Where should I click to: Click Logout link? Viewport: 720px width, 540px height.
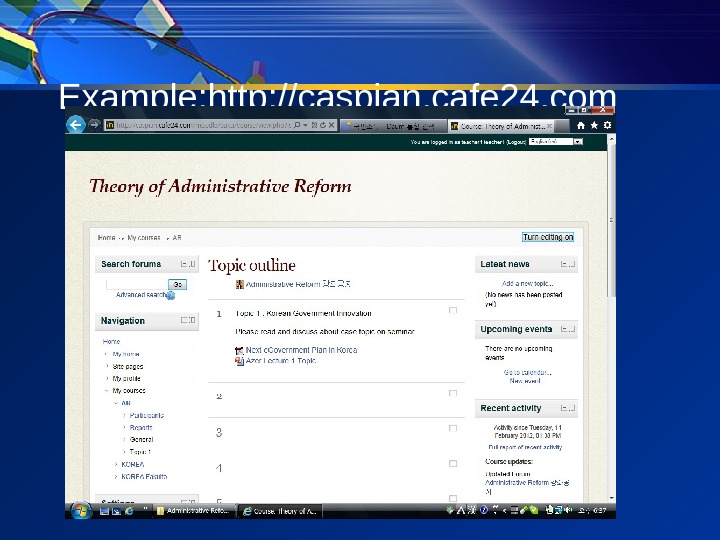tap(516, 142)
